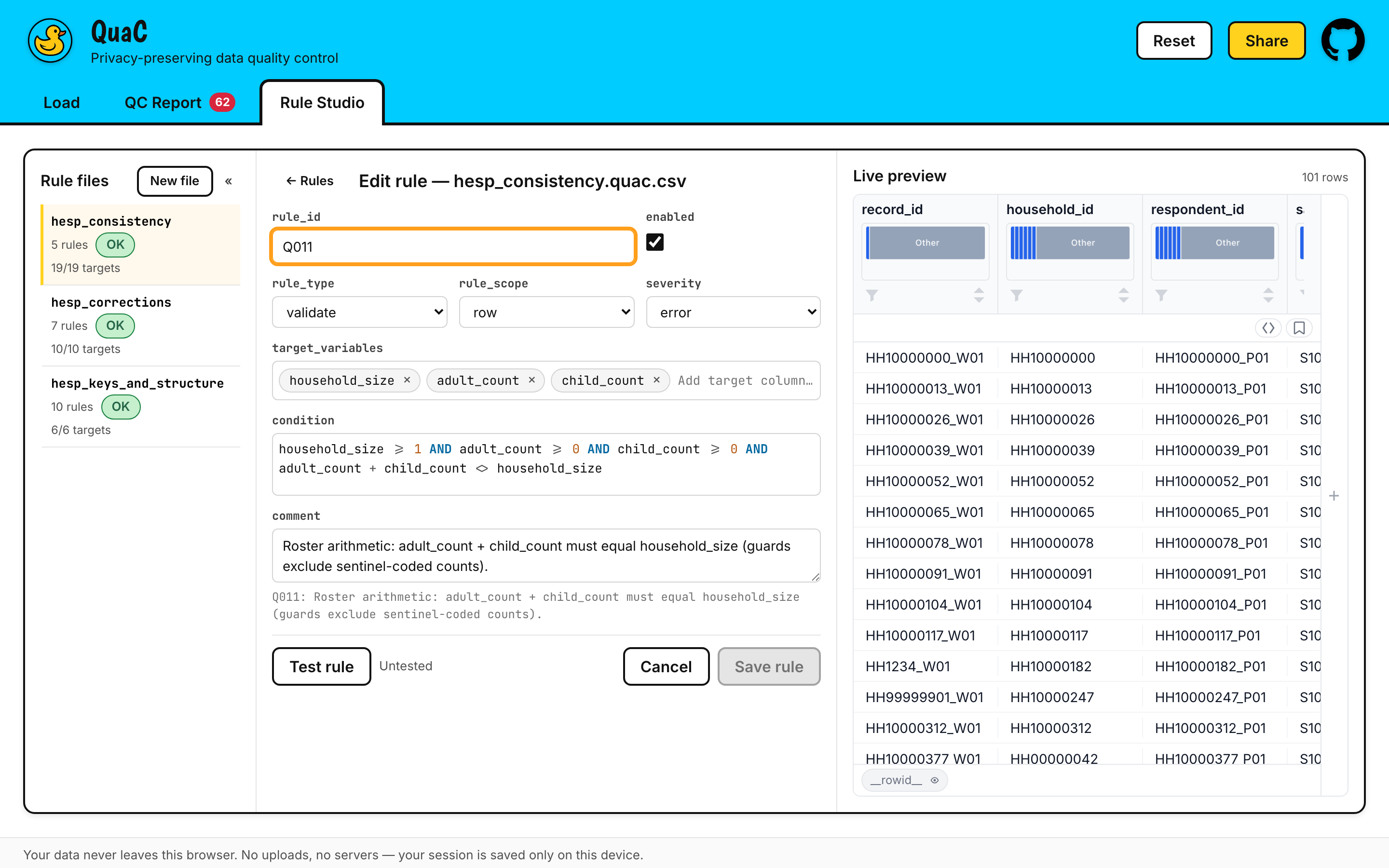Open the hesp_corrections rule file
The height and width of the screenshot is (868, 1389).
(x=141, y=325)
